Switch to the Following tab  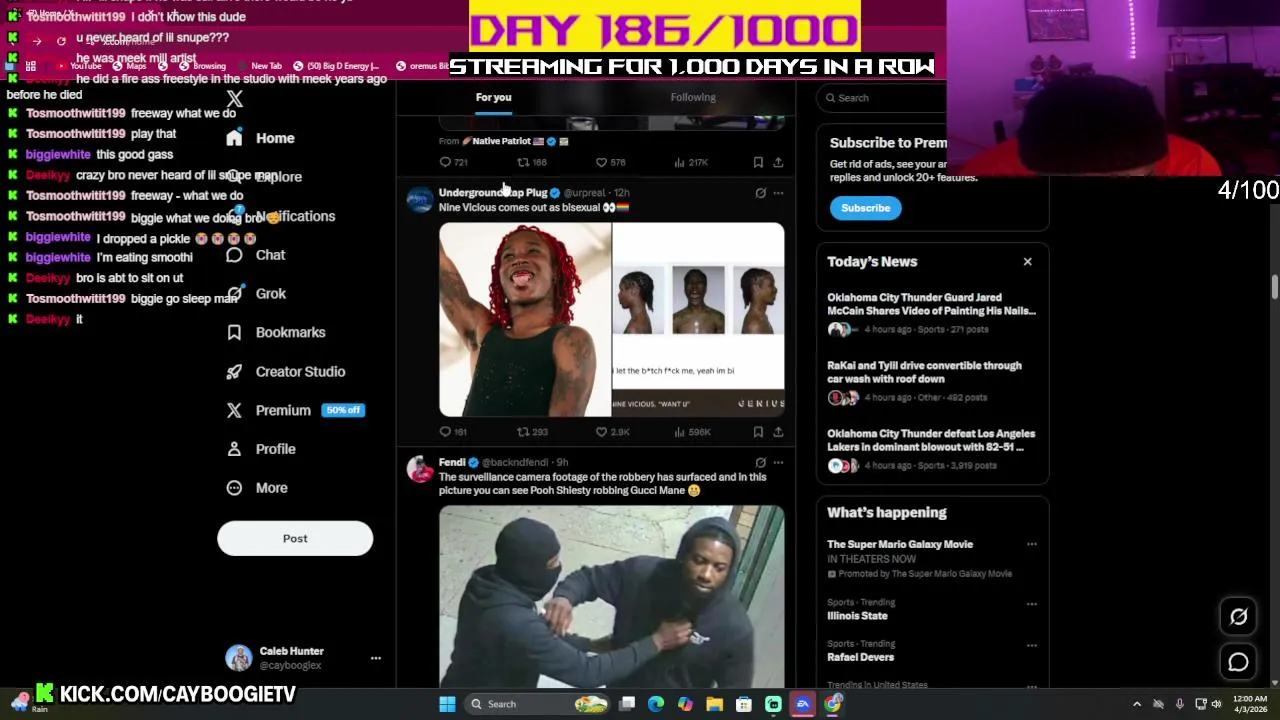pyautogui.click(x=693, y=97)
